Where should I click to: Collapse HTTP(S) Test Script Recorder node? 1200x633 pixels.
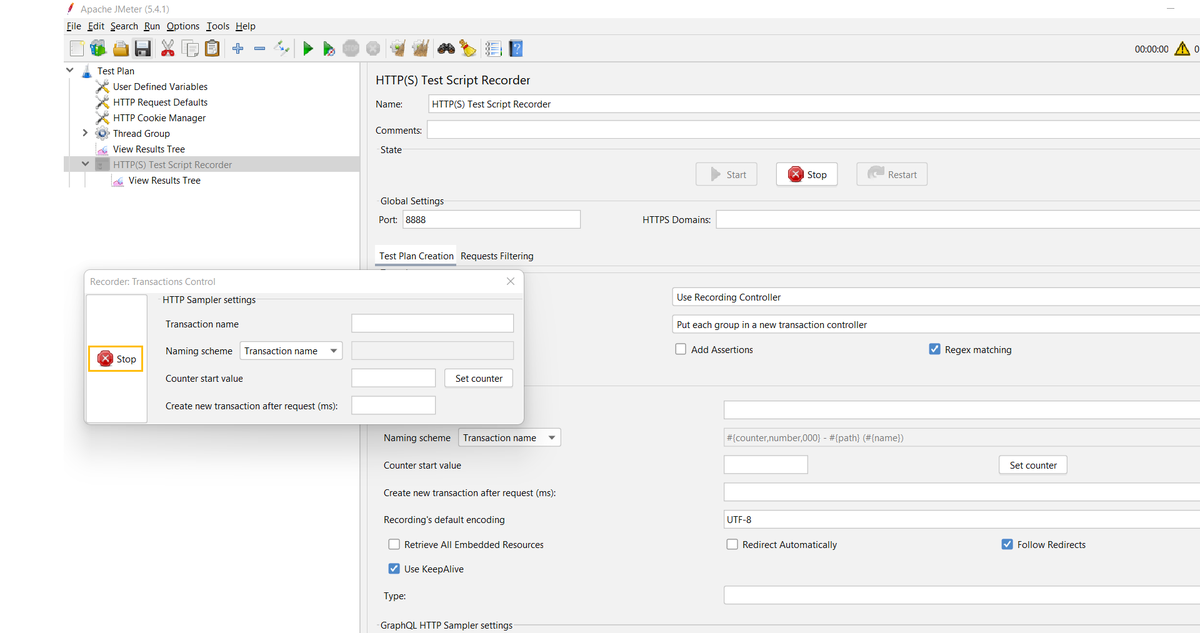(85, 164)
